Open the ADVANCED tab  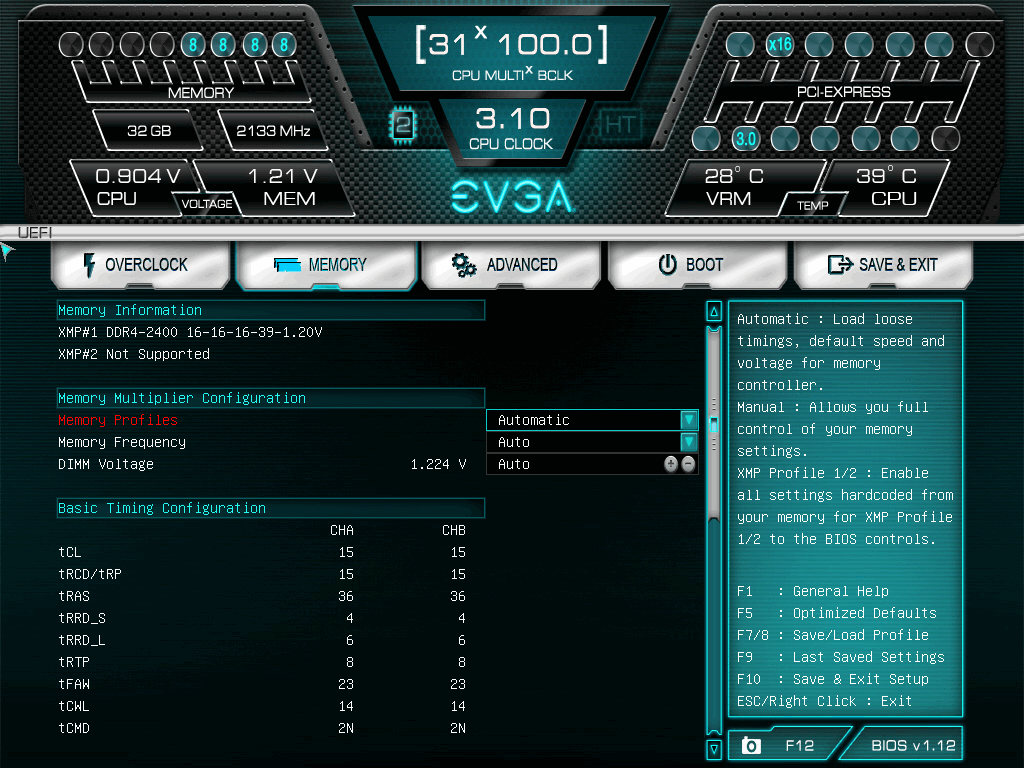pos(511,265)
